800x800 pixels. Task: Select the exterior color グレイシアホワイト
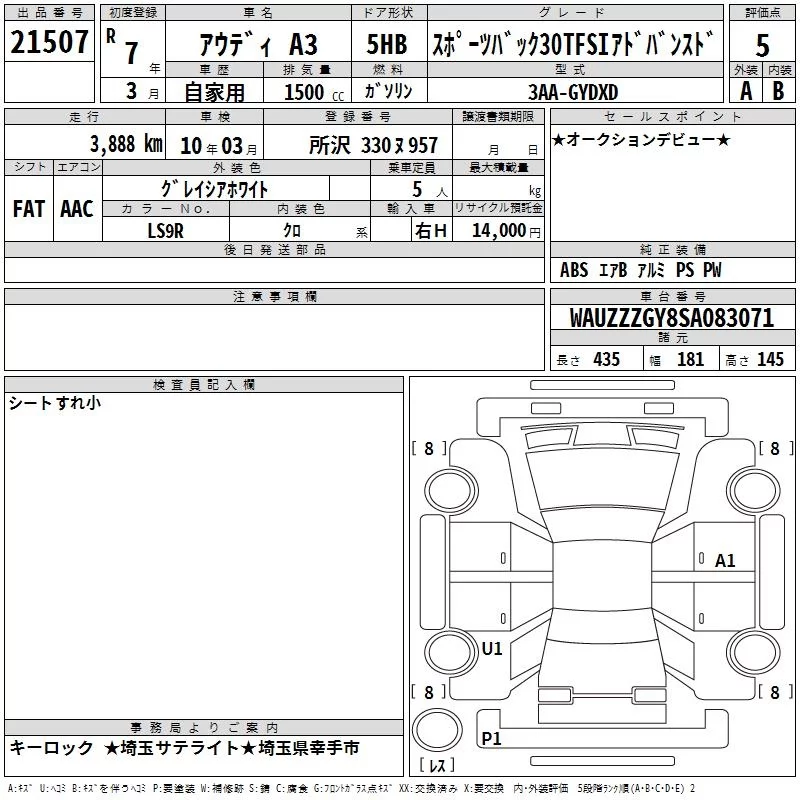(214, 189)
